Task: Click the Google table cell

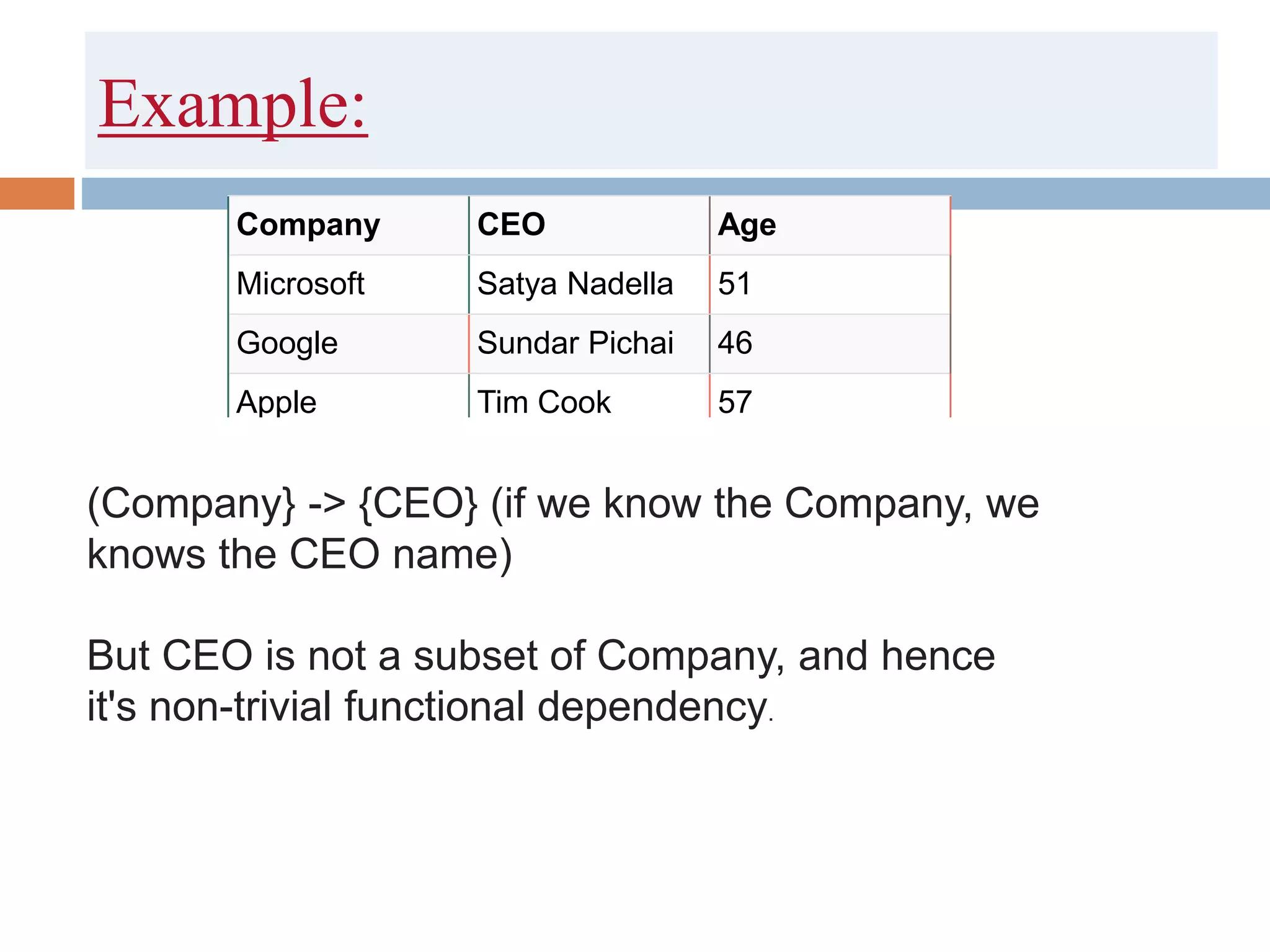Action: coord(287,343)
